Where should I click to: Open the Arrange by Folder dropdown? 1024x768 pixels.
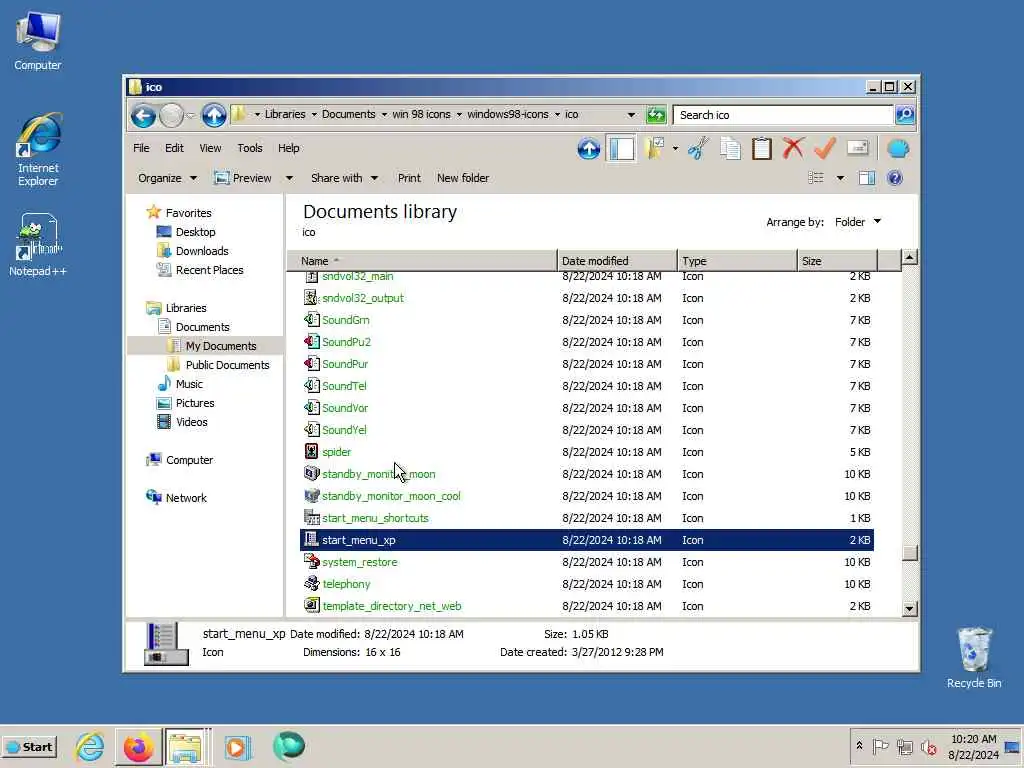coord(857,222)
